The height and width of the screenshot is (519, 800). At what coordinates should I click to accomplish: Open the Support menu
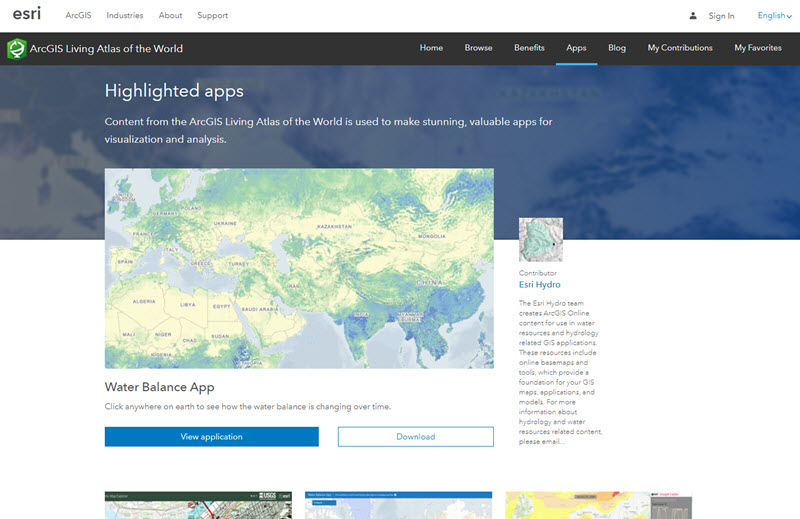pyautogui.click(x=212, y=15)
